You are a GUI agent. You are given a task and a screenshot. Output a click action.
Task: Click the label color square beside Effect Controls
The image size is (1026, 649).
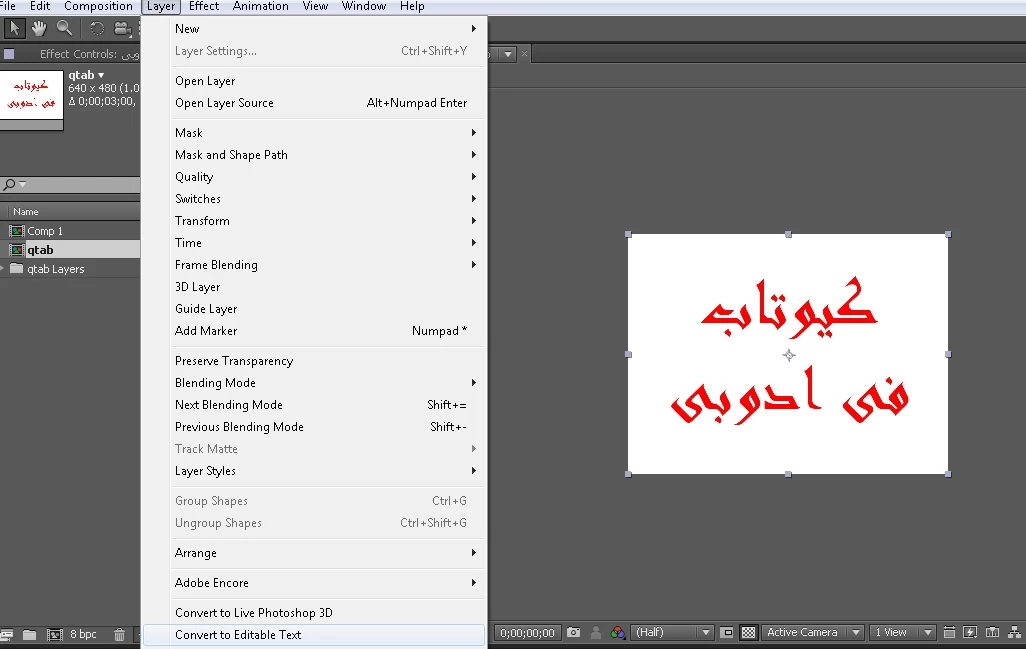pyautogui.click(x=9, y=54)
